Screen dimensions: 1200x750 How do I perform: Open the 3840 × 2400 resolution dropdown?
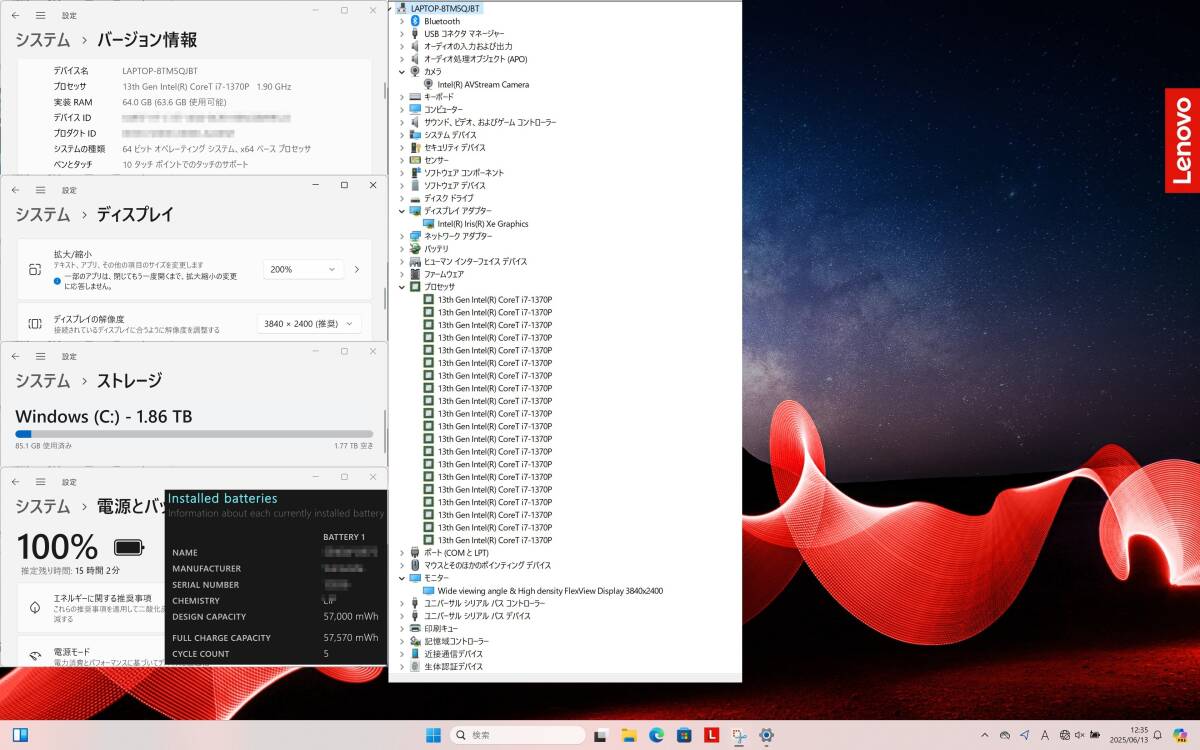point(308,324)
